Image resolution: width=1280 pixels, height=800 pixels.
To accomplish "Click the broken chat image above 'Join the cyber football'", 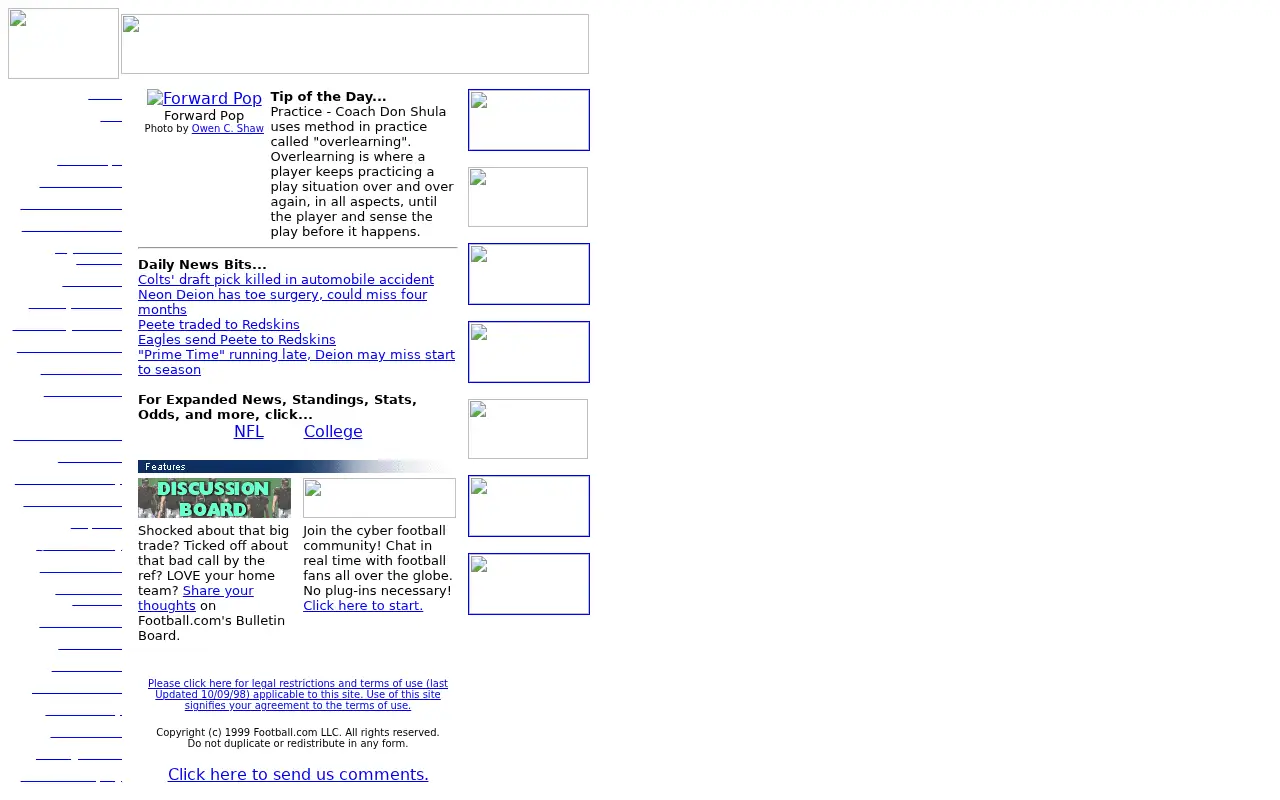I will coord(379,498).
